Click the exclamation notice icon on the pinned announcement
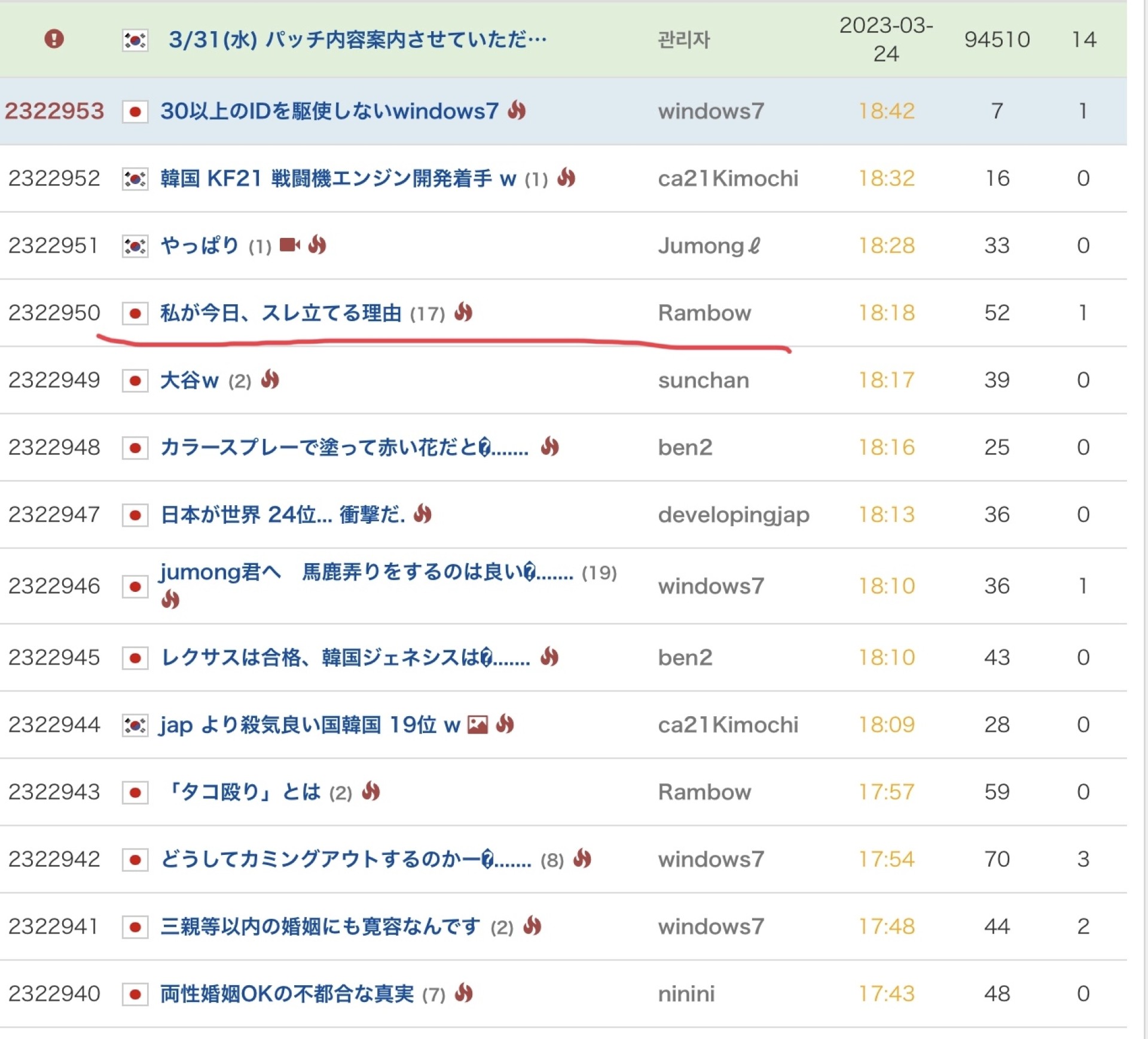Image resolution: width=1148 pixels, height=1039 pixels. tap(54, 38)
